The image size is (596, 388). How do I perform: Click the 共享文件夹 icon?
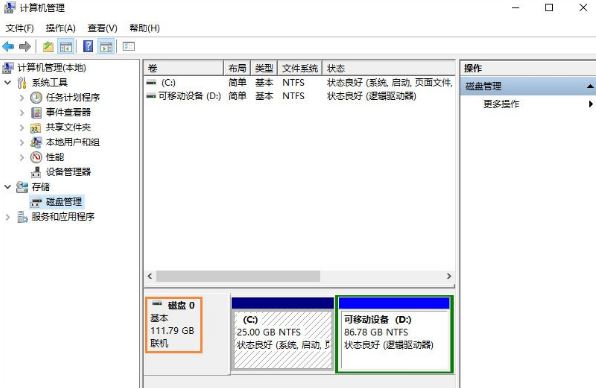click(x=36, y=128)
